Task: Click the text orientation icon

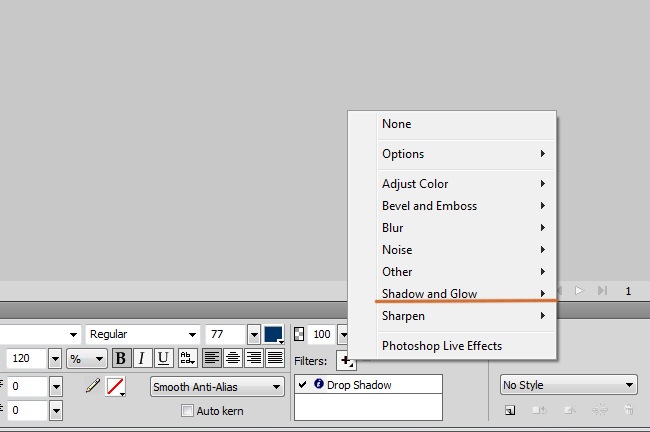Action: (x=186, y=358)
